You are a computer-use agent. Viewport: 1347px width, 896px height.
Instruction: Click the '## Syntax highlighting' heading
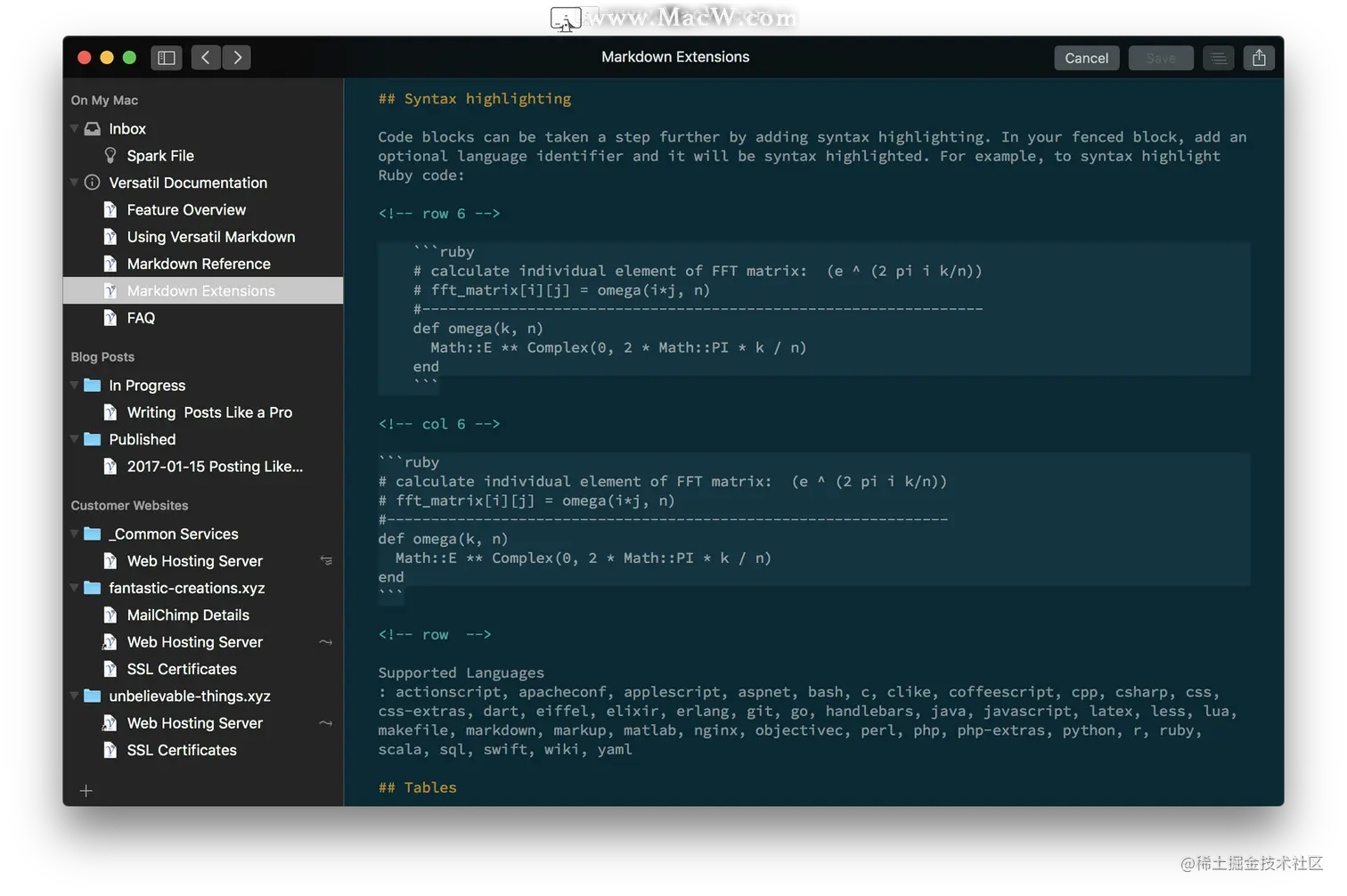[x=475, y=99]
